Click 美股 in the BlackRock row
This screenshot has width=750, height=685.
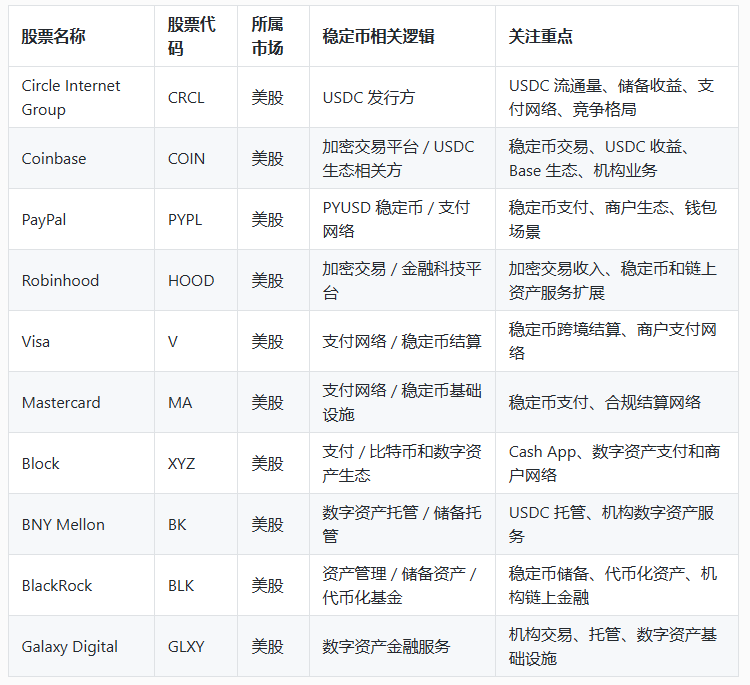267,586
